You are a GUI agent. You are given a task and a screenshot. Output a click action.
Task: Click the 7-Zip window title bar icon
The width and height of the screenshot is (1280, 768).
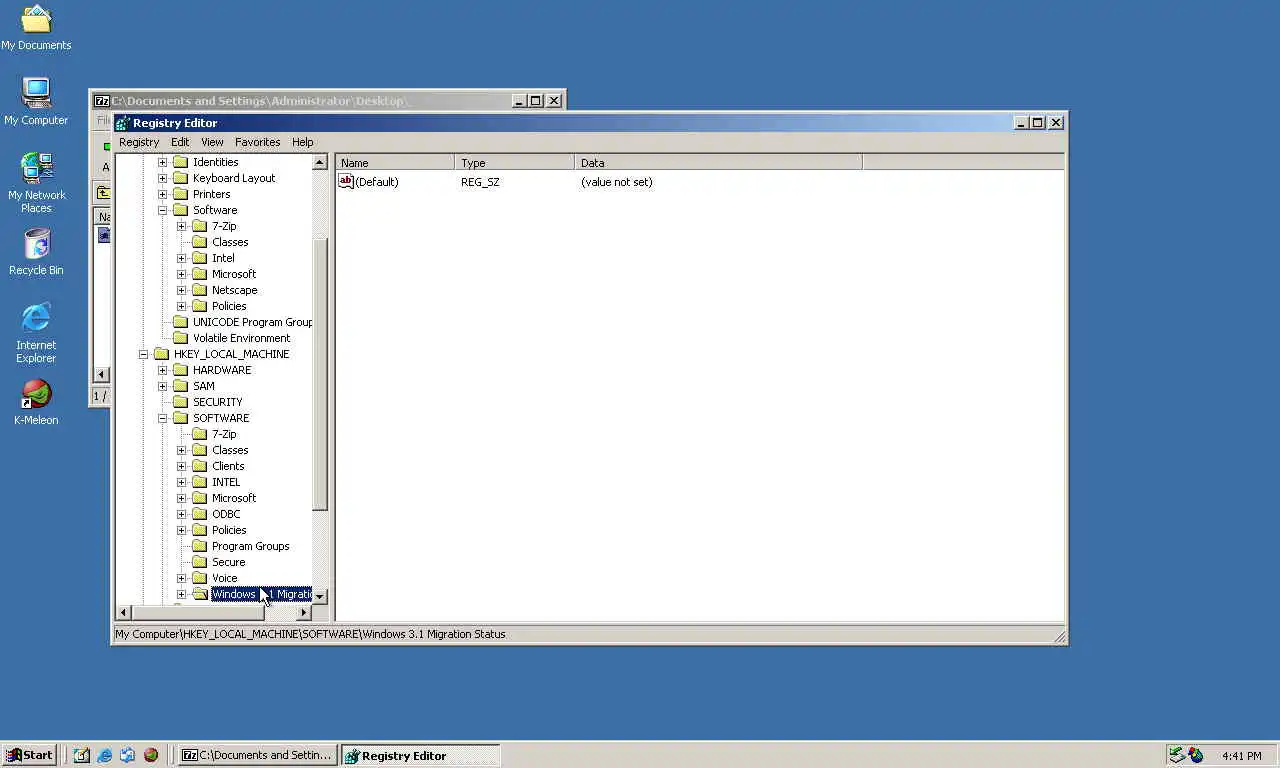(x=101, y=101)
